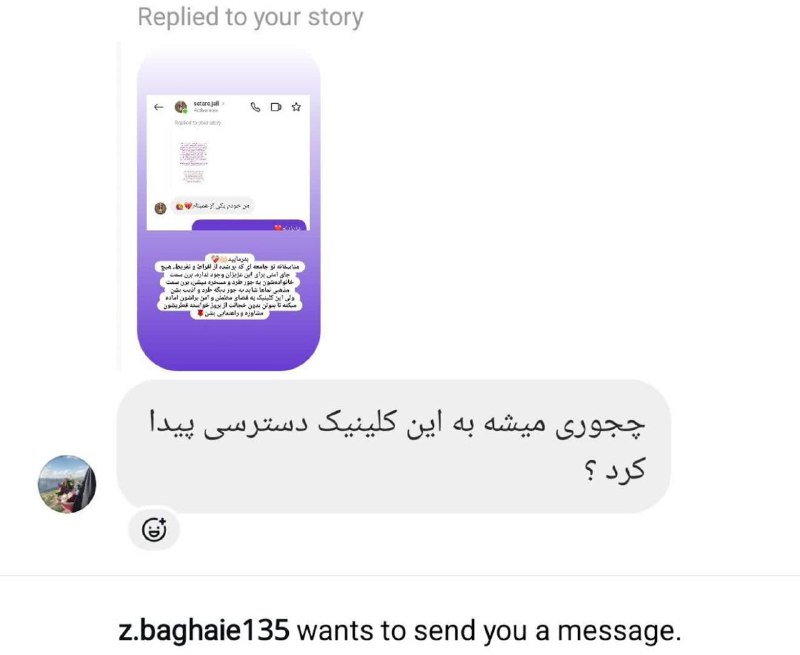Viewport: 800px width, 655px height.
Task: Click the setare.jall username in preview
Action: (x=206, y=104)
